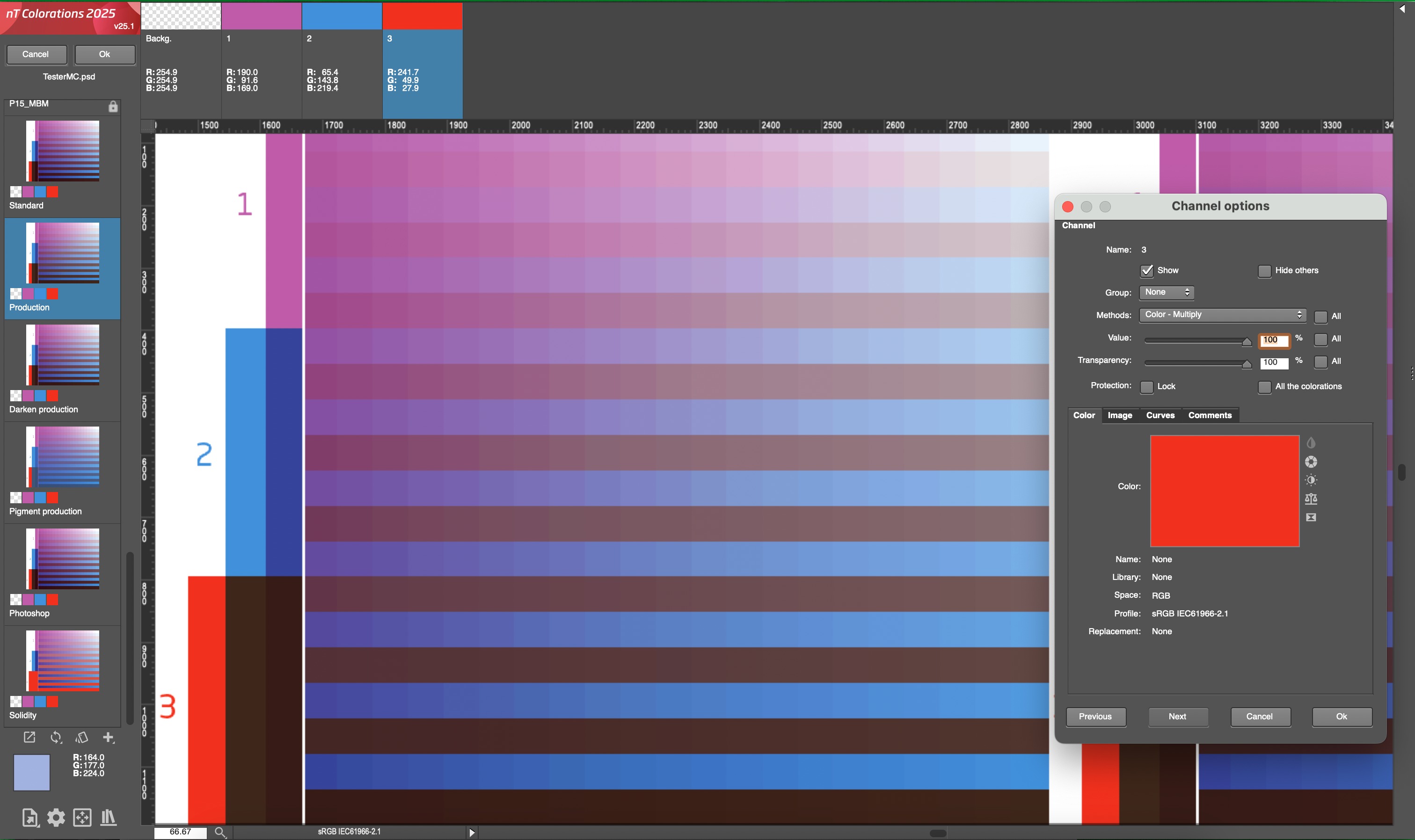Click the plus icon to add a coloration
This screenshot has height=840, width=1415.
click(108, 737)
